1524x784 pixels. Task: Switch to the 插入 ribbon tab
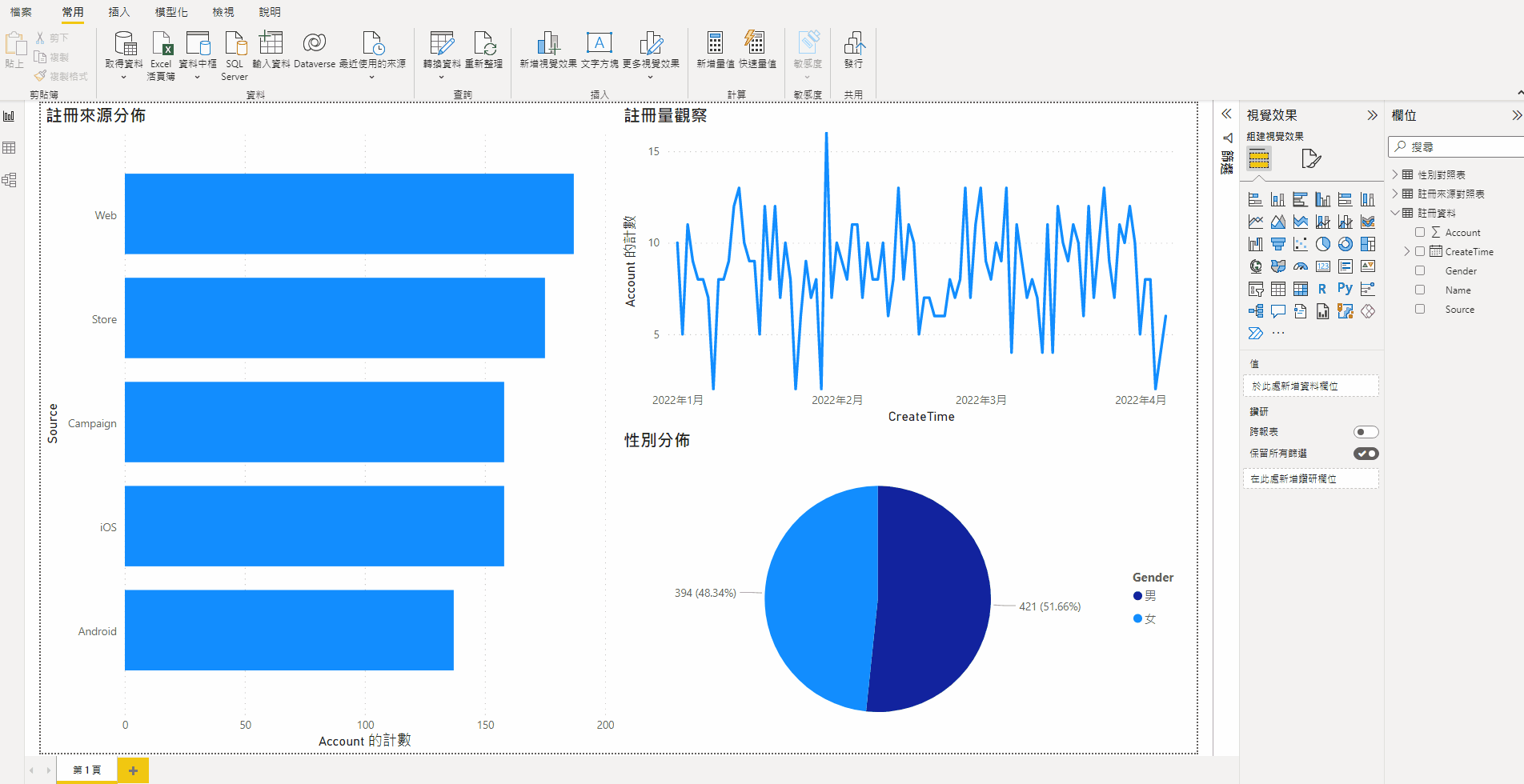118,12
